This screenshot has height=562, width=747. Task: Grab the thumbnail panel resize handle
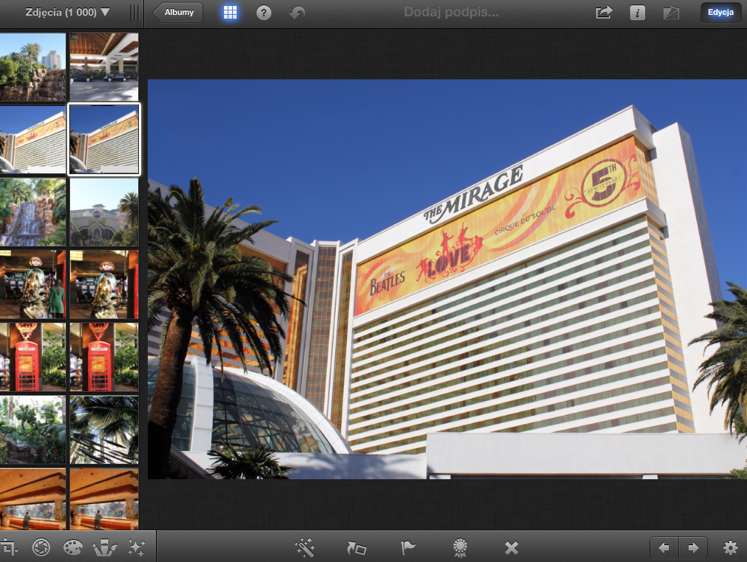(135, 13)
